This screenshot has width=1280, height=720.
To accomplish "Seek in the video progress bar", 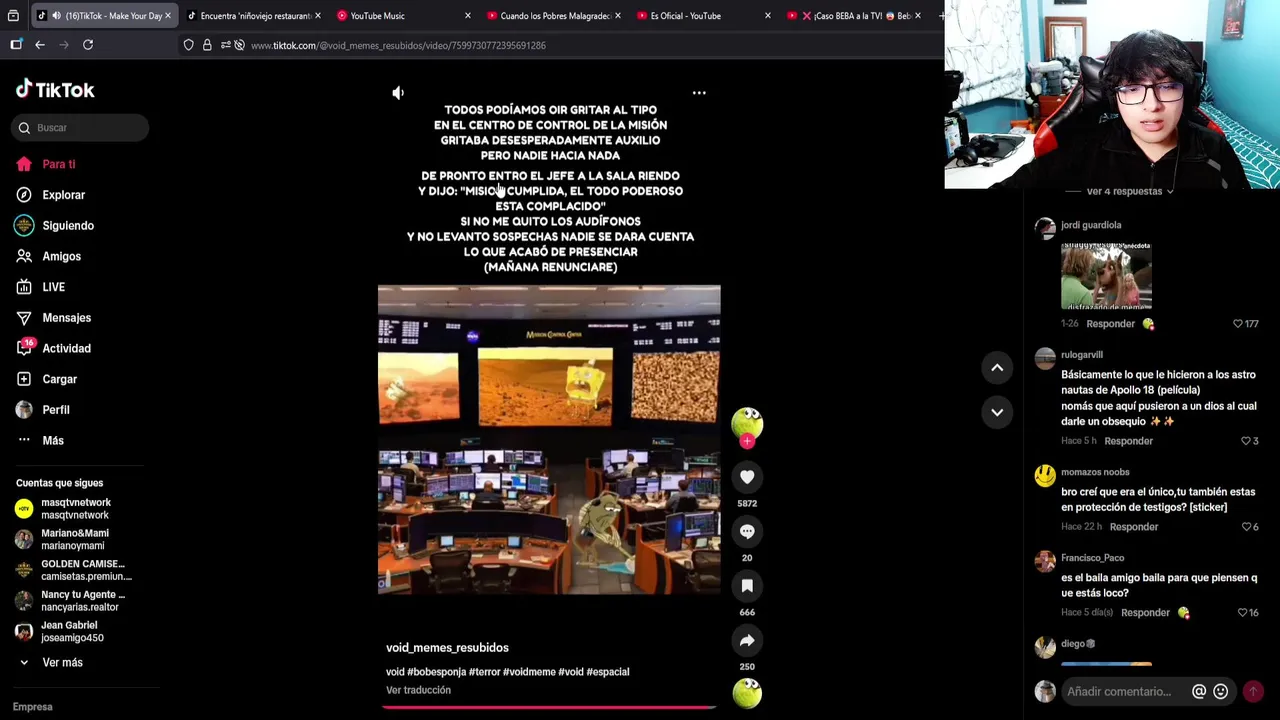I will click(549, 707).
